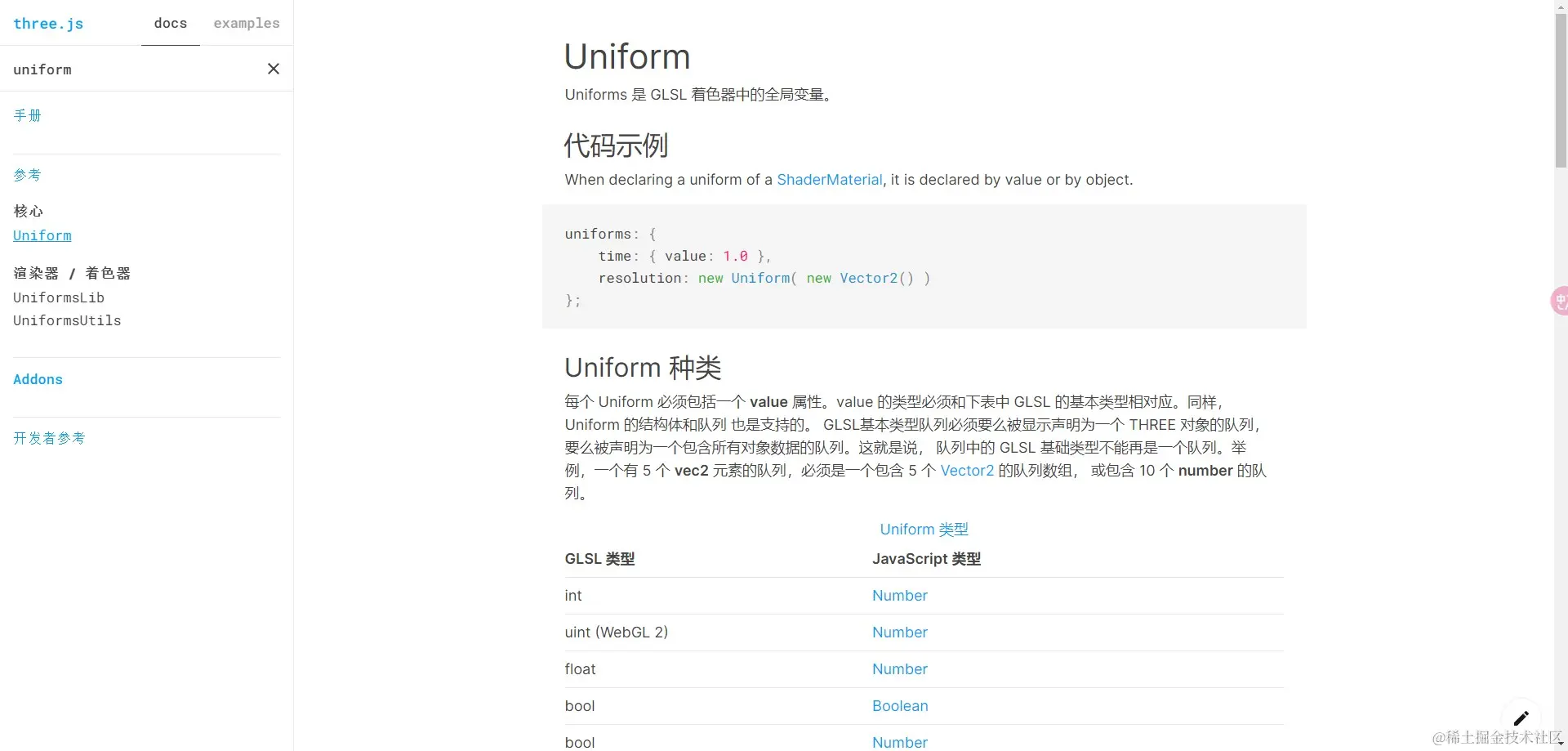Click the GLSL 类型 column header

coord(599,559)
